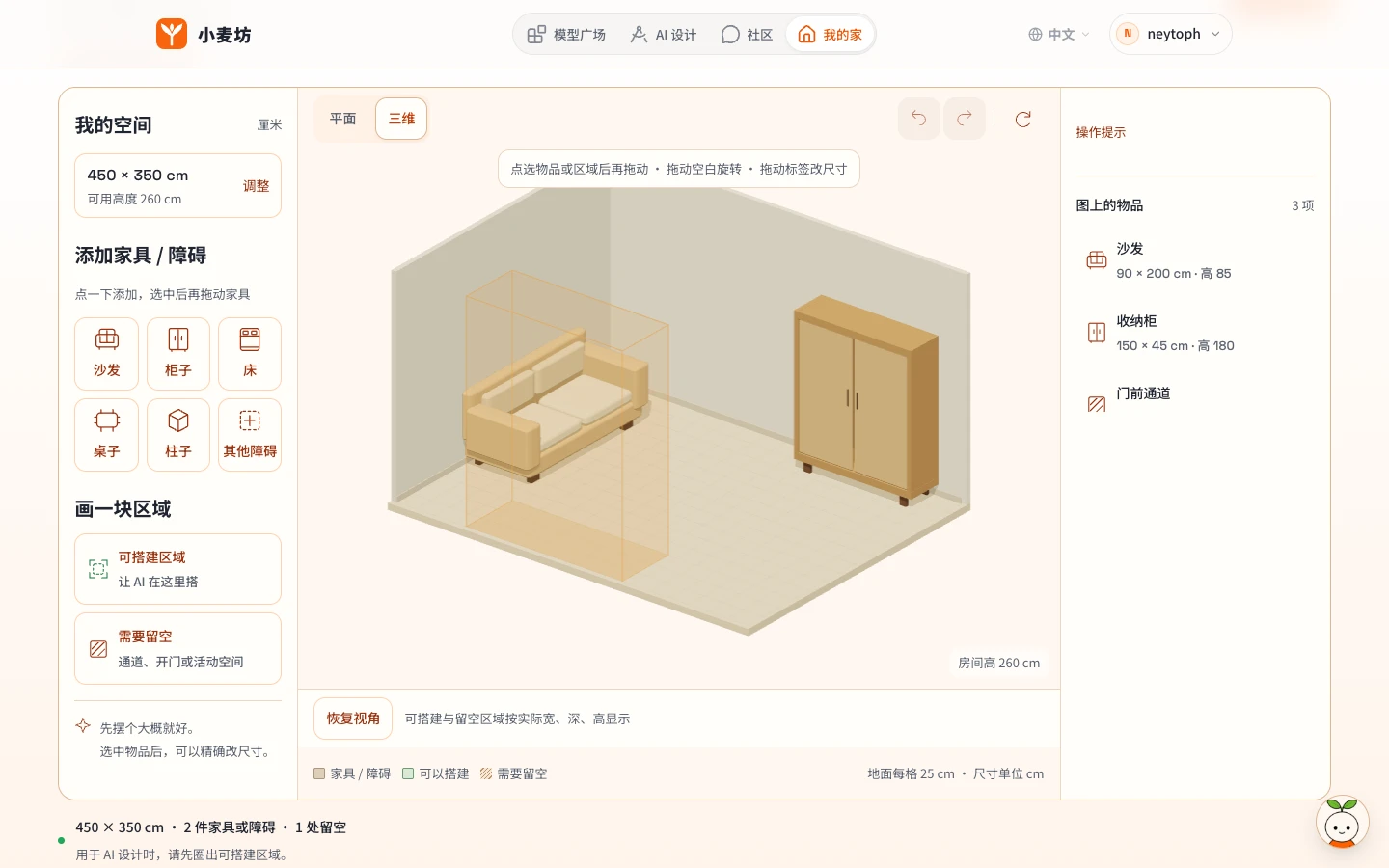1389x868 pixels.
Task: Click 调整 to adjust room size
Action: [x=256, y=186]
